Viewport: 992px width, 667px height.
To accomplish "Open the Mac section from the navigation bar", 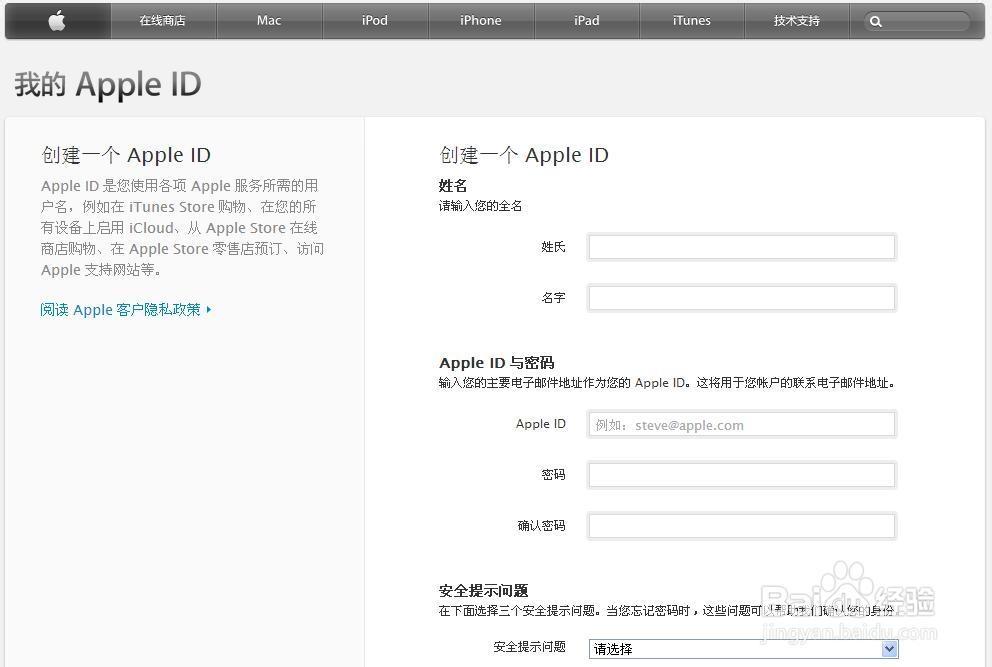I will click(268, 20).
